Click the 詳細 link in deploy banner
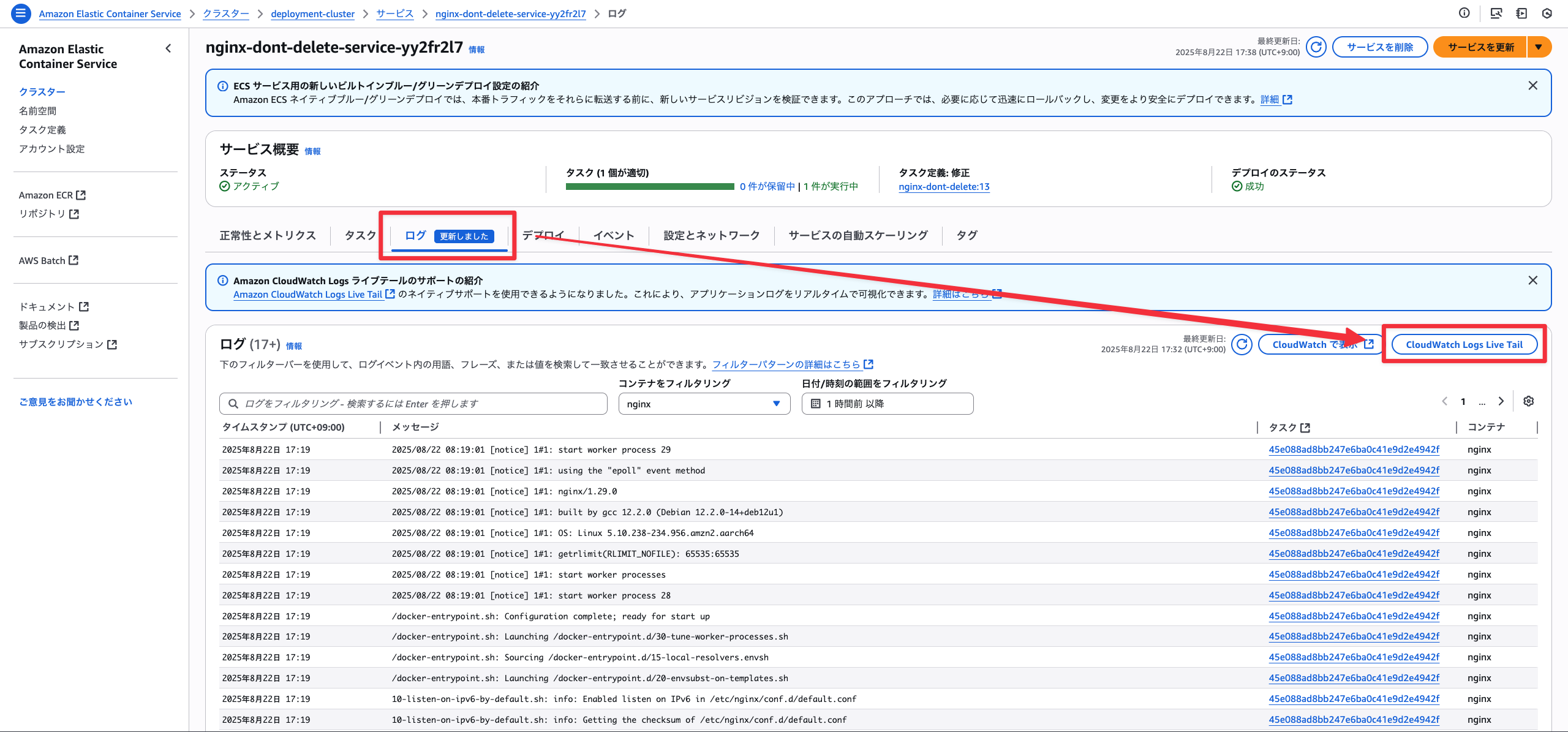The image size is (1568, 732). point(1276,99)
